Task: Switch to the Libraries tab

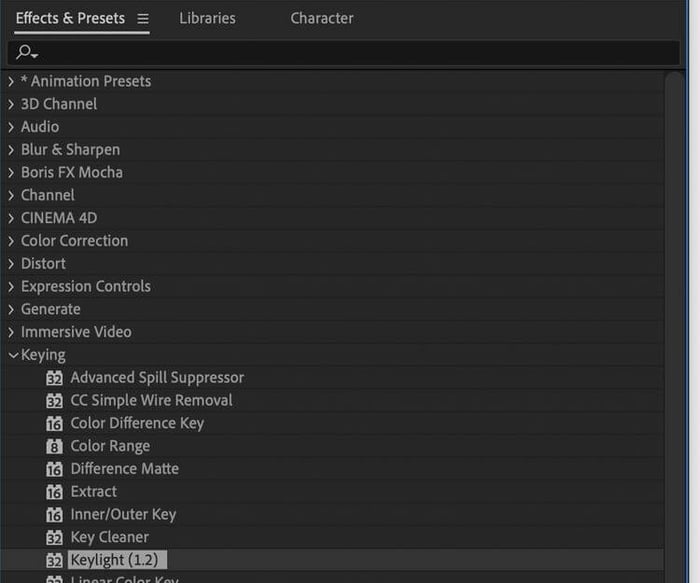Action: point(207,18)
